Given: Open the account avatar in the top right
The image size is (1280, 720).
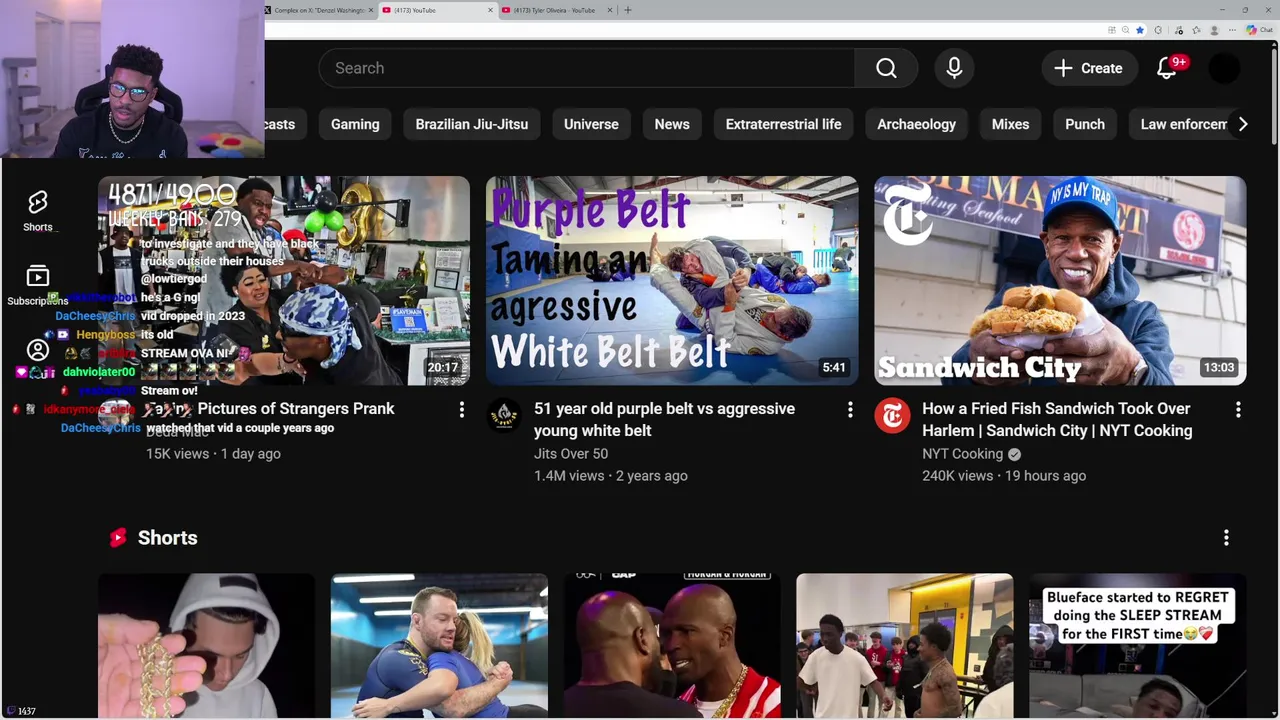Looking at the screenshot, I should tap(1224, 68).
